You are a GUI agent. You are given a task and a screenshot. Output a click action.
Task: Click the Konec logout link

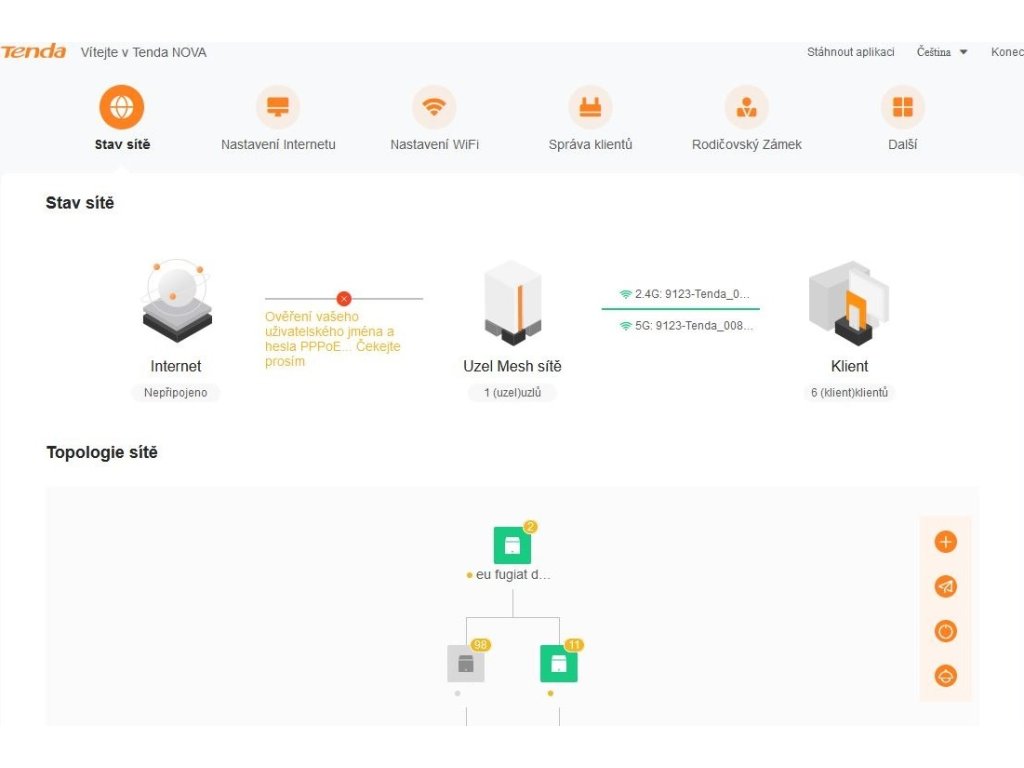coord(1007,52)
